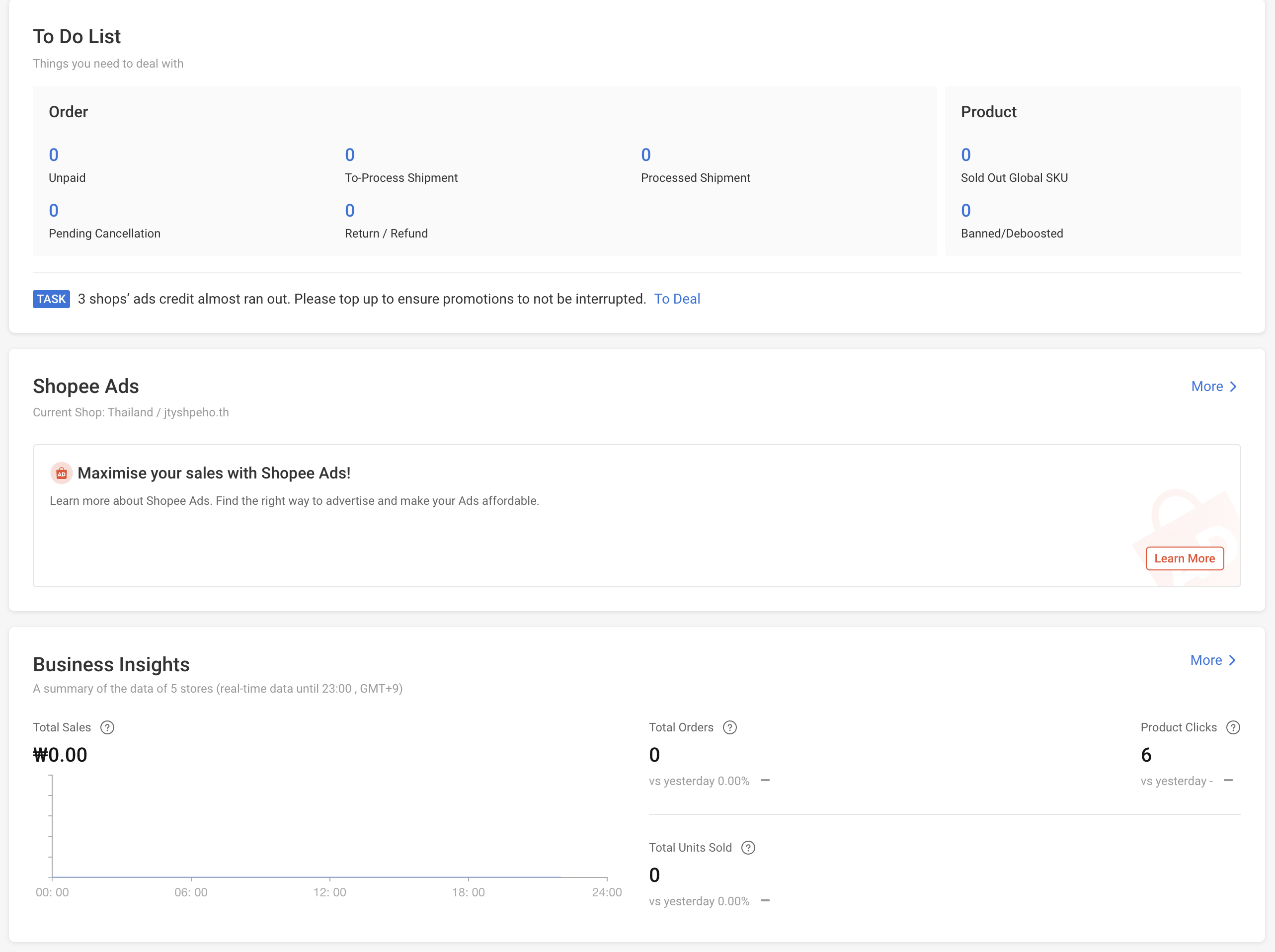Image resolution: width=1275 pixels, height=952 pixels.
Task: Click the Shopee Ads bag icon
Action: point(61,473)
